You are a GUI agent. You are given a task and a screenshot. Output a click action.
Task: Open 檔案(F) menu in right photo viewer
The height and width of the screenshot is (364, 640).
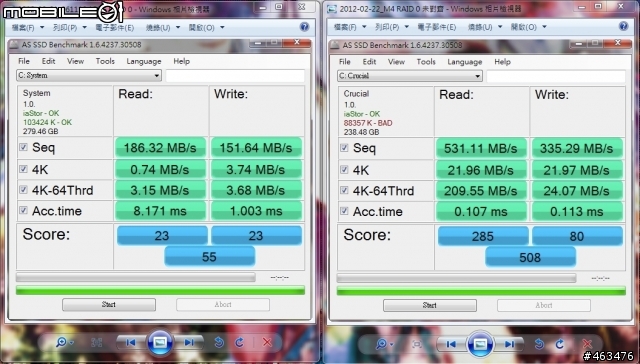pos(349,27)
